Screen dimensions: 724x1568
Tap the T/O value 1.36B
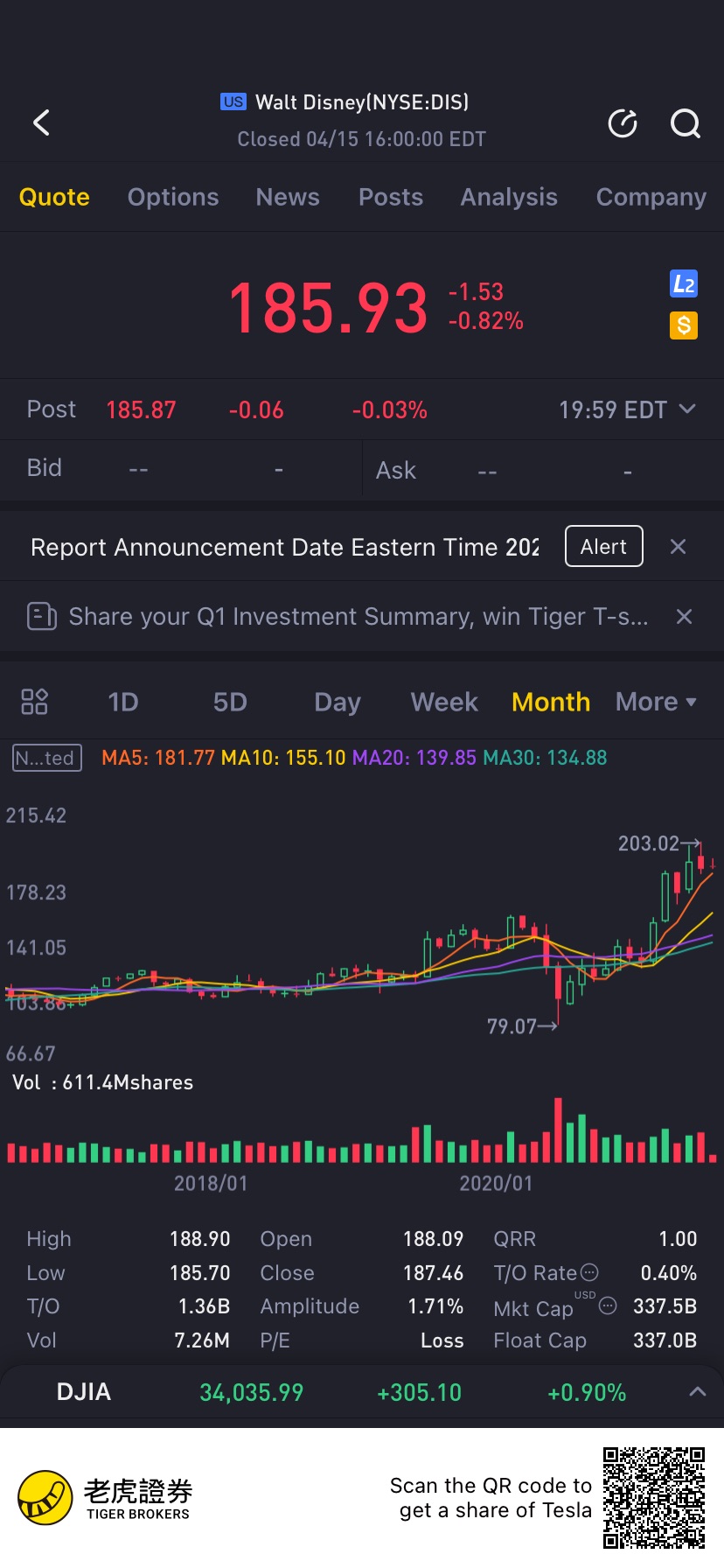point(205,1306)
